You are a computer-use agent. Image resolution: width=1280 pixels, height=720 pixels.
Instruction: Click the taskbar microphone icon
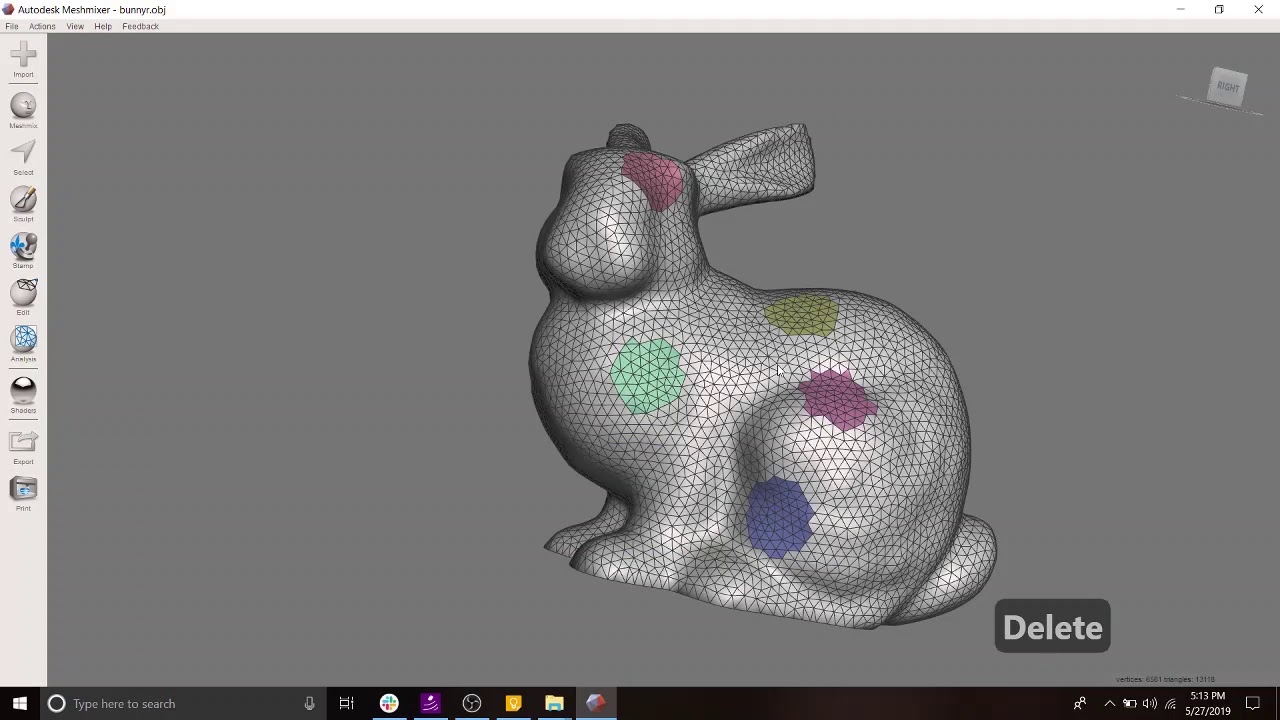coord(309,704)
